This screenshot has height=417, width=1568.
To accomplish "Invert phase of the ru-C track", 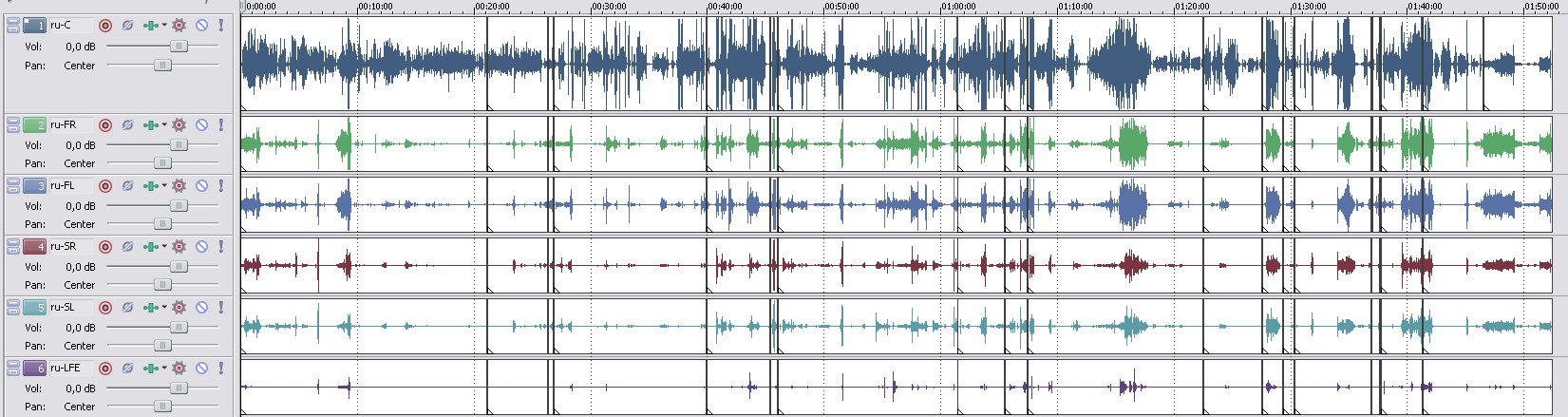I will coord(127,26).
